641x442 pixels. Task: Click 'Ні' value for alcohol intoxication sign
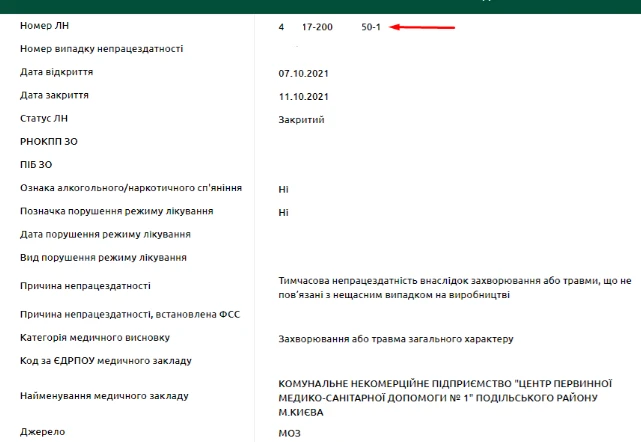pos(283,189)
